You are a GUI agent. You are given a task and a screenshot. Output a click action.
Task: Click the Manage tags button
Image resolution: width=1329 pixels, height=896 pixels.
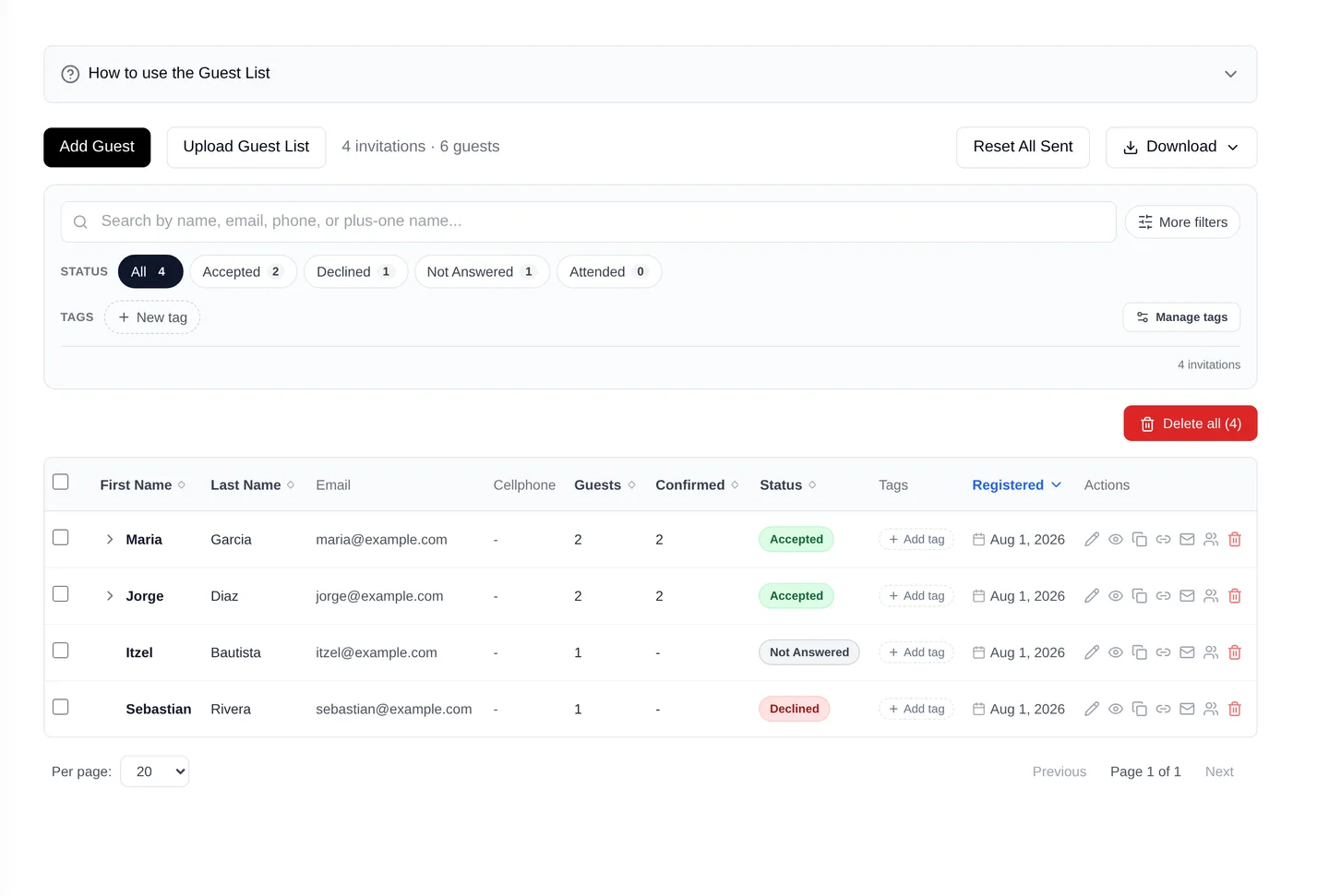pyautogui.click(x=1181, y=317)
